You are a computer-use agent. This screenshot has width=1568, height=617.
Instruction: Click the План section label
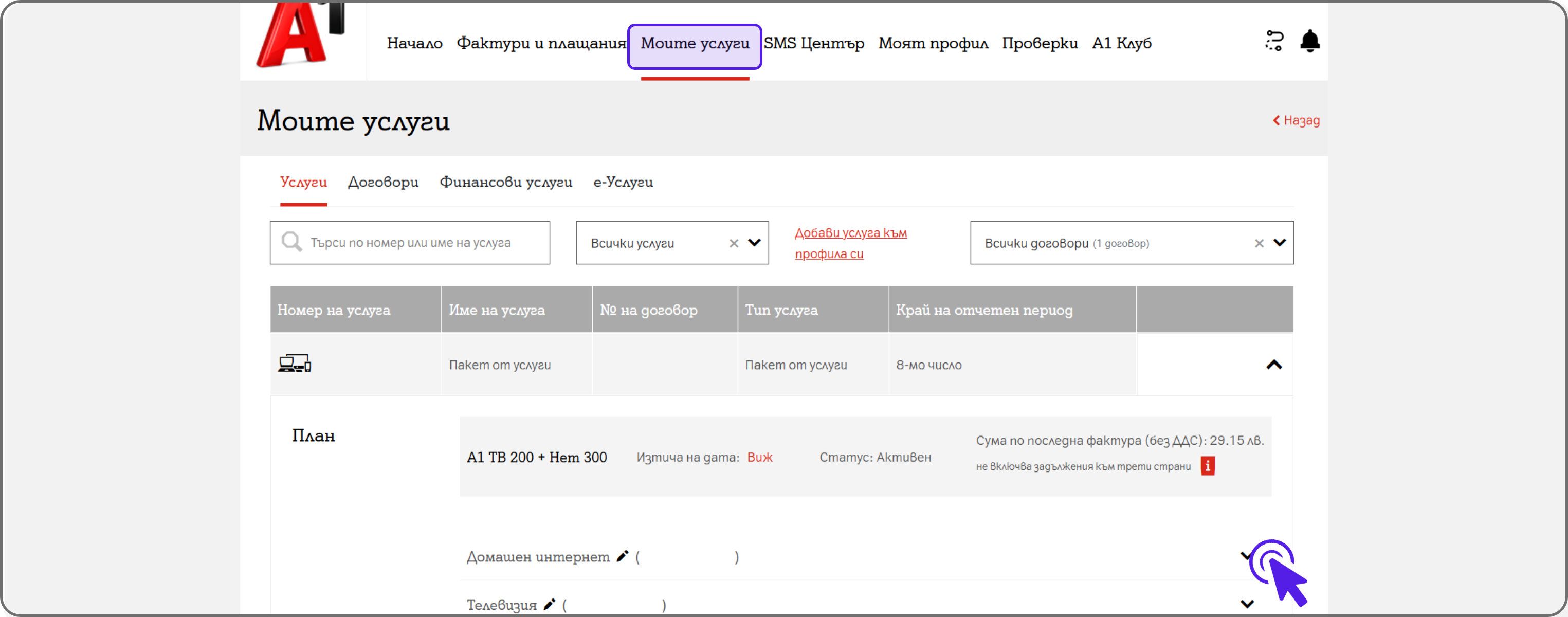click(313, 435)
